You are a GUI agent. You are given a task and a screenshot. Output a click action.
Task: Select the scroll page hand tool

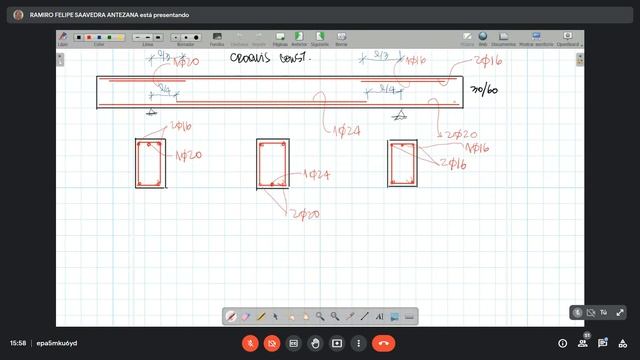click(x=305, y=316)
